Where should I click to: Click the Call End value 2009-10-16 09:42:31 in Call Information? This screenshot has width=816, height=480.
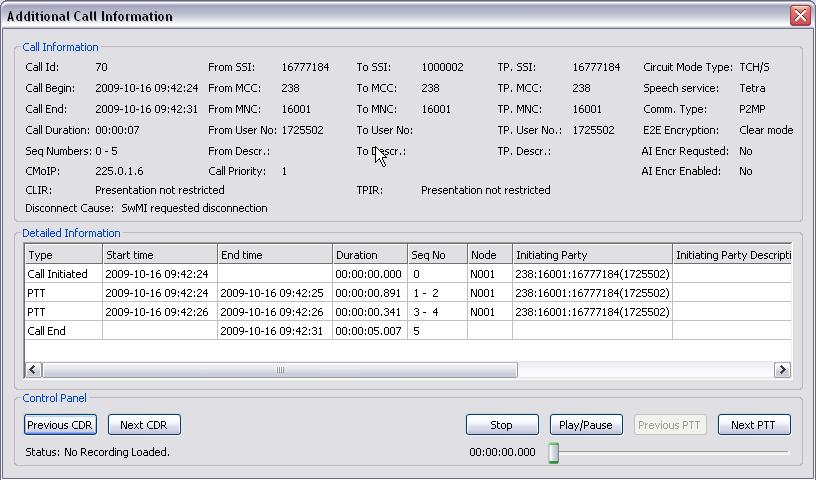pyautogui.click(x=147, y=109)
